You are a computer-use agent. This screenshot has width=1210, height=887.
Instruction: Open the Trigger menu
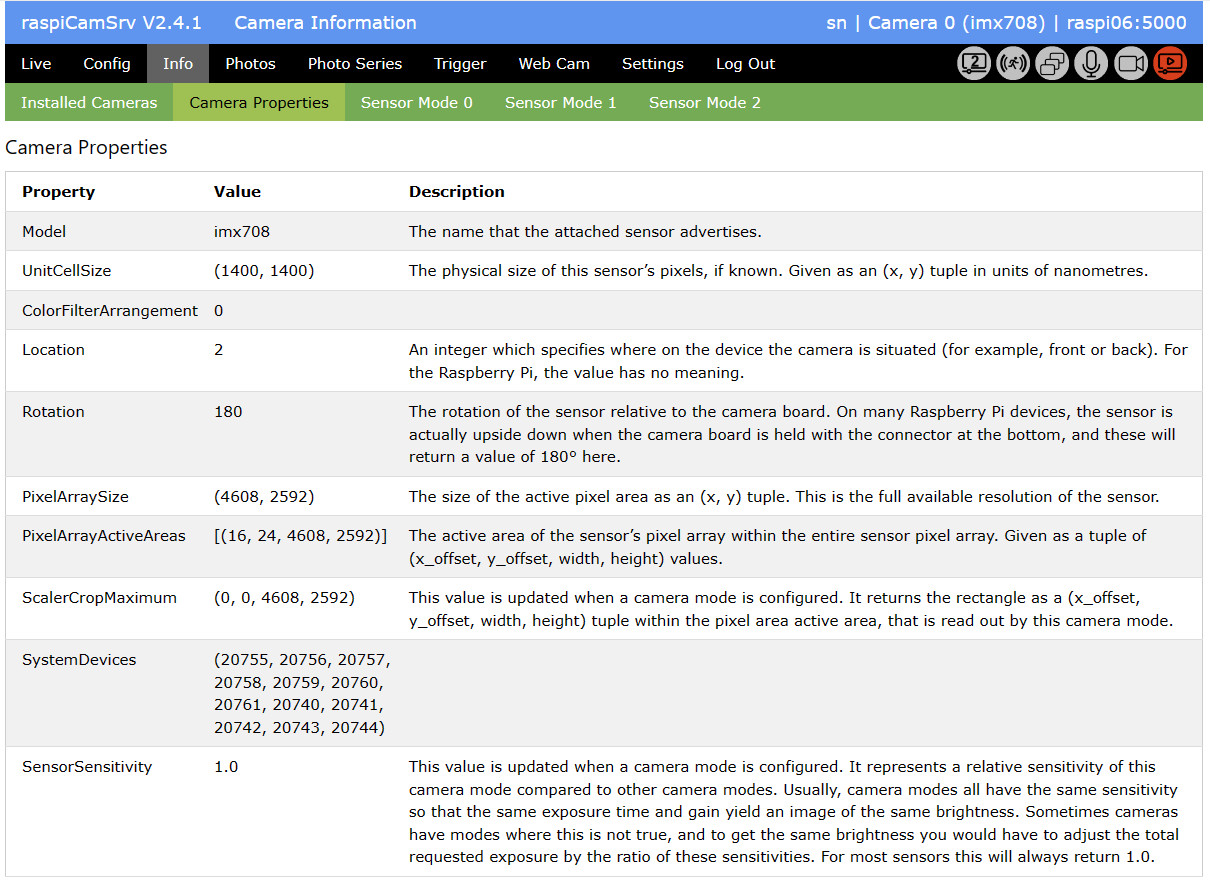click(x=460, y=64)
